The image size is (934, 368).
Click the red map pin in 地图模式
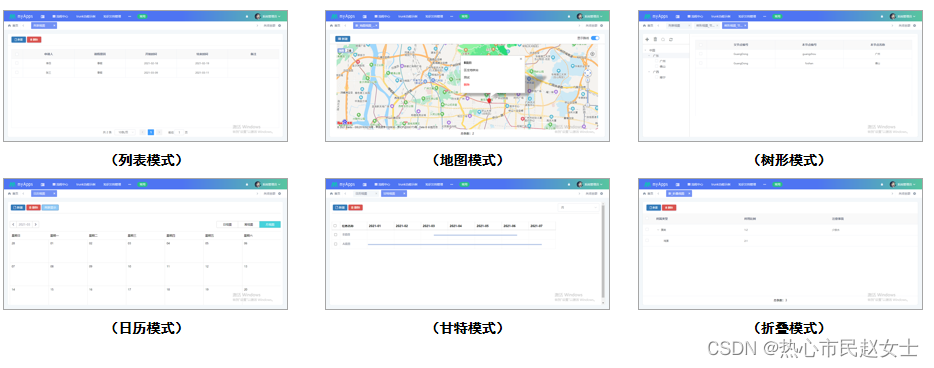coord(489,101)
